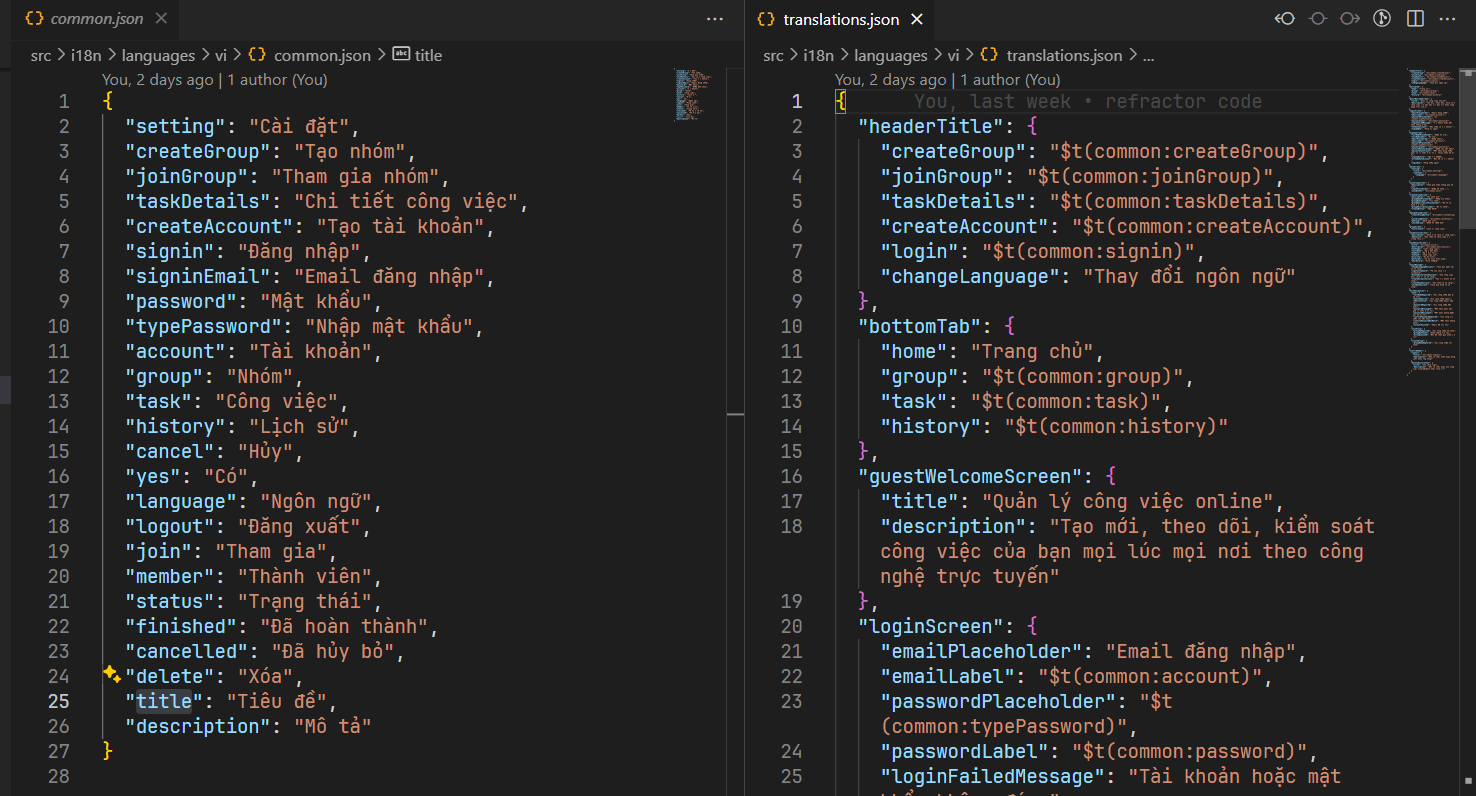
Task: Open previous revision changes via GitLens arrow-left icon
Action: 1285,19
